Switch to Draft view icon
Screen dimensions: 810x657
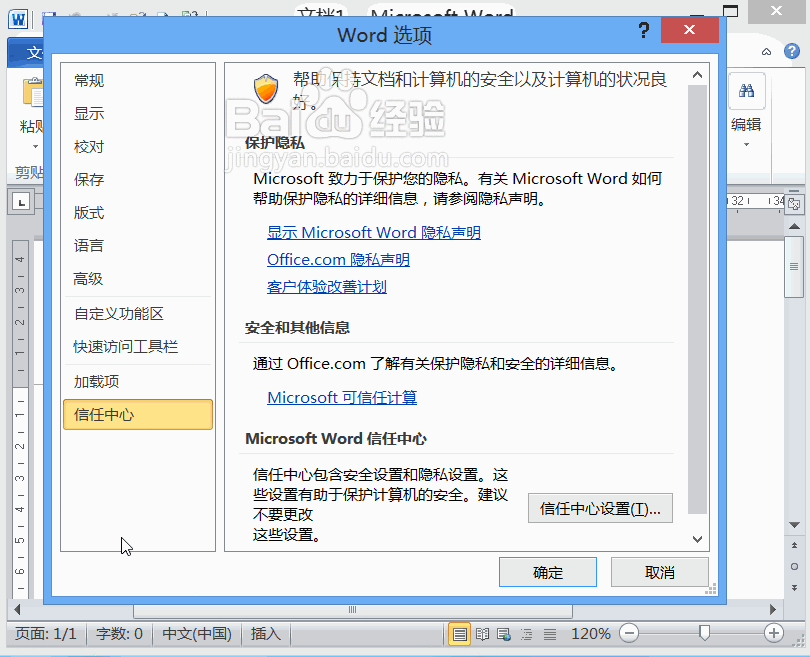coord(550,634)
